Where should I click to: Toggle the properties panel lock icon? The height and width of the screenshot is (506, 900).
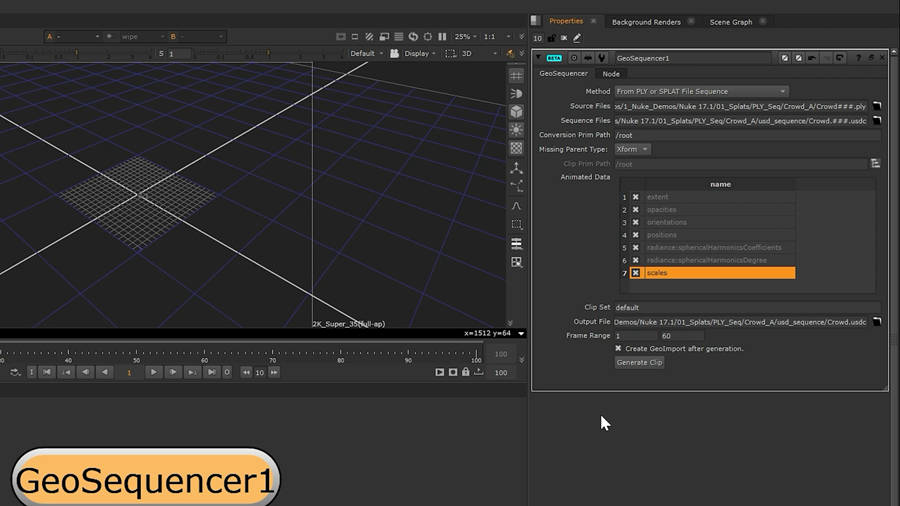(551, 38)
